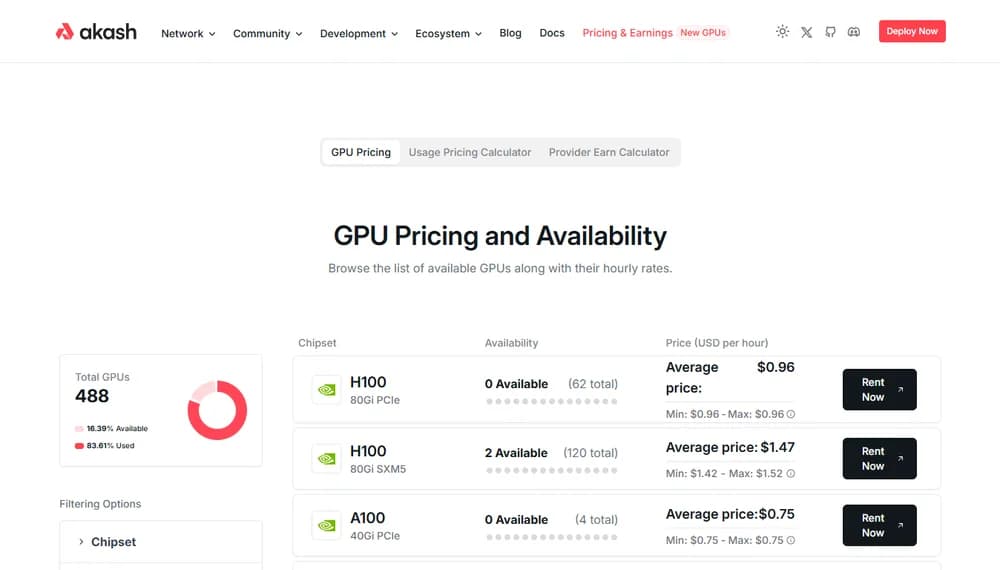The width and height of the screenshot is (1000, 570).
Task: Open the Discord icon link
Action: [854, 32]
